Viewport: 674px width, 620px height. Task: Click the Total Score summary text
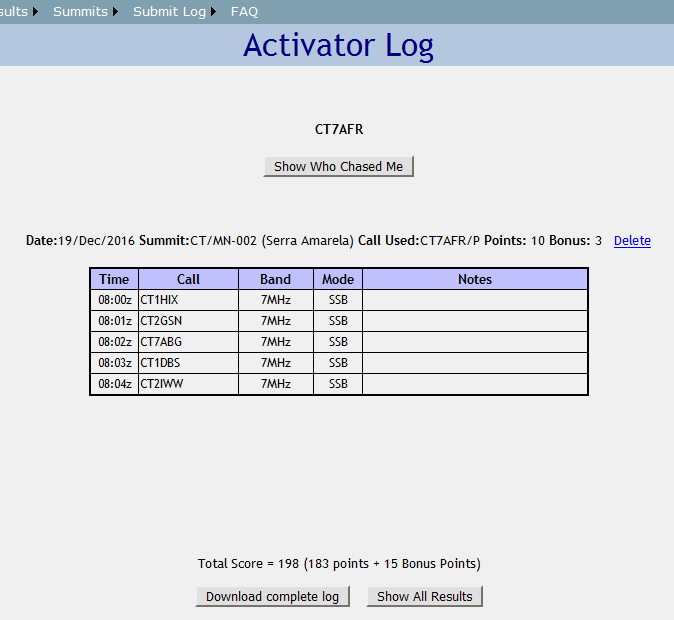click(339, 564)
